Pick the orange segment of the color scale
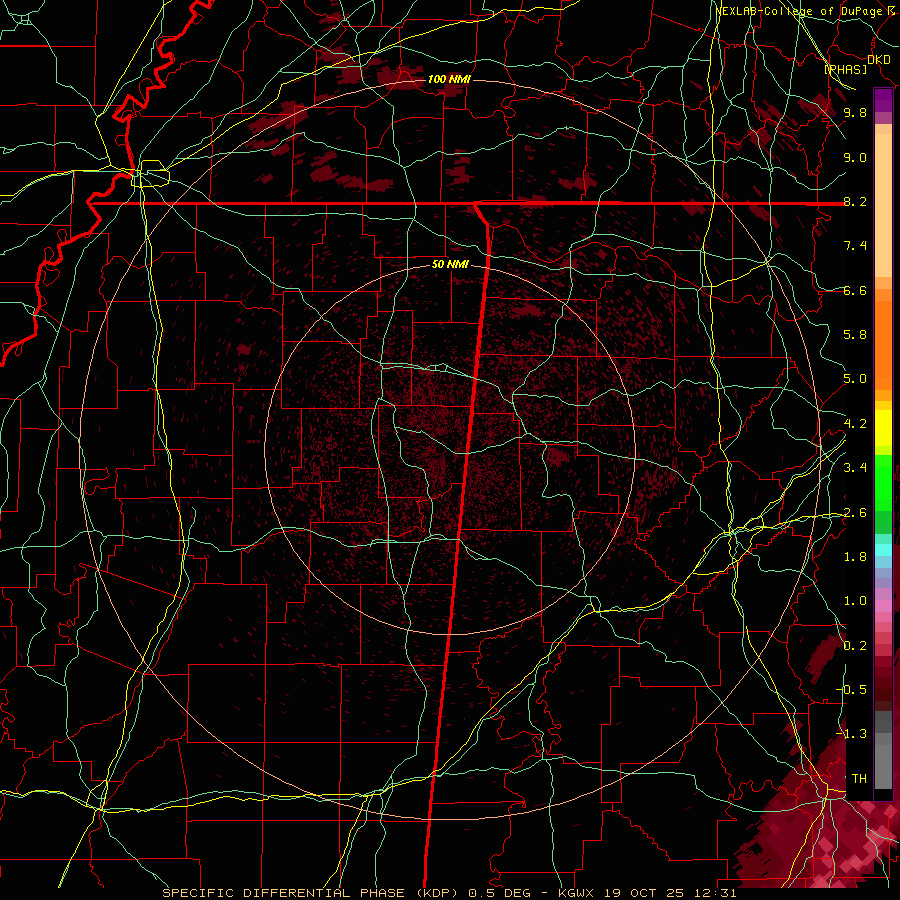The image size is (900, 900). (883, 344)
